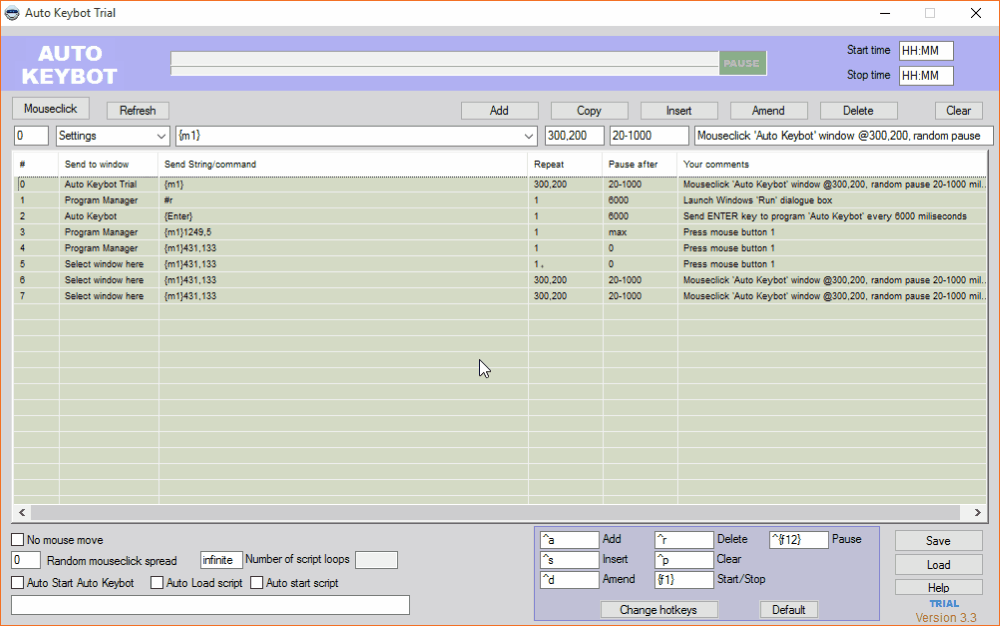Viewport: 1000px width, 626px height.
Task: Click the horizontal scrollbar thumb under the table
Action: coord(495,513)
